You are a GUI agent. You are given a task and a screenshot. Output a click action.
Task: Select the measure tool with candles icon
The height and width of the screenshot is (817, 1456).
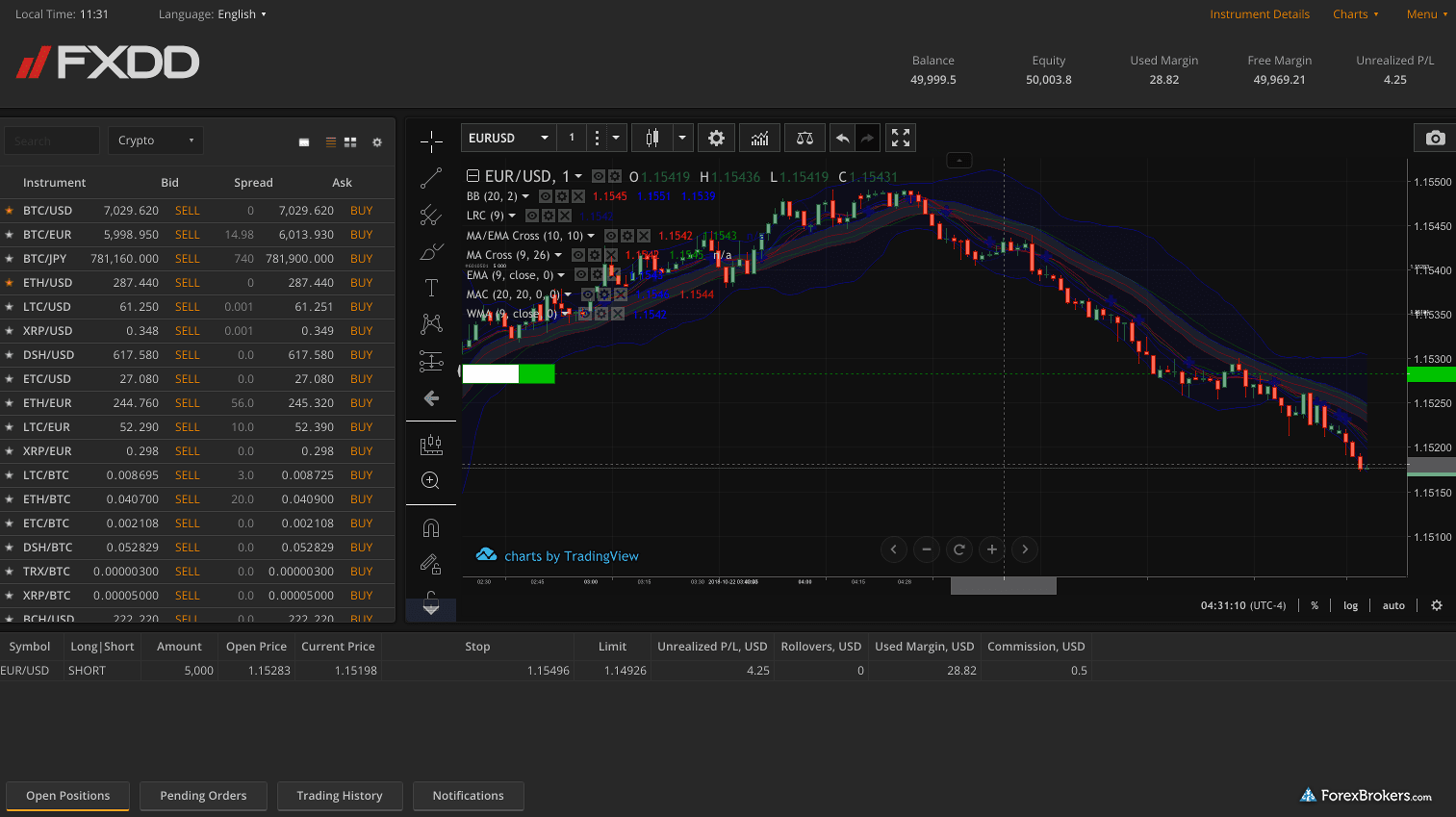click(x=431, y=445)
